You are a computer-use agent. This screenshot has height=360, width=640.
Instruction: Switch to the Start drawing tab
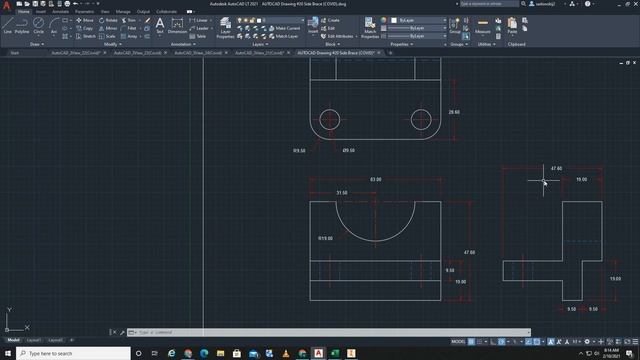pos(15,53)
